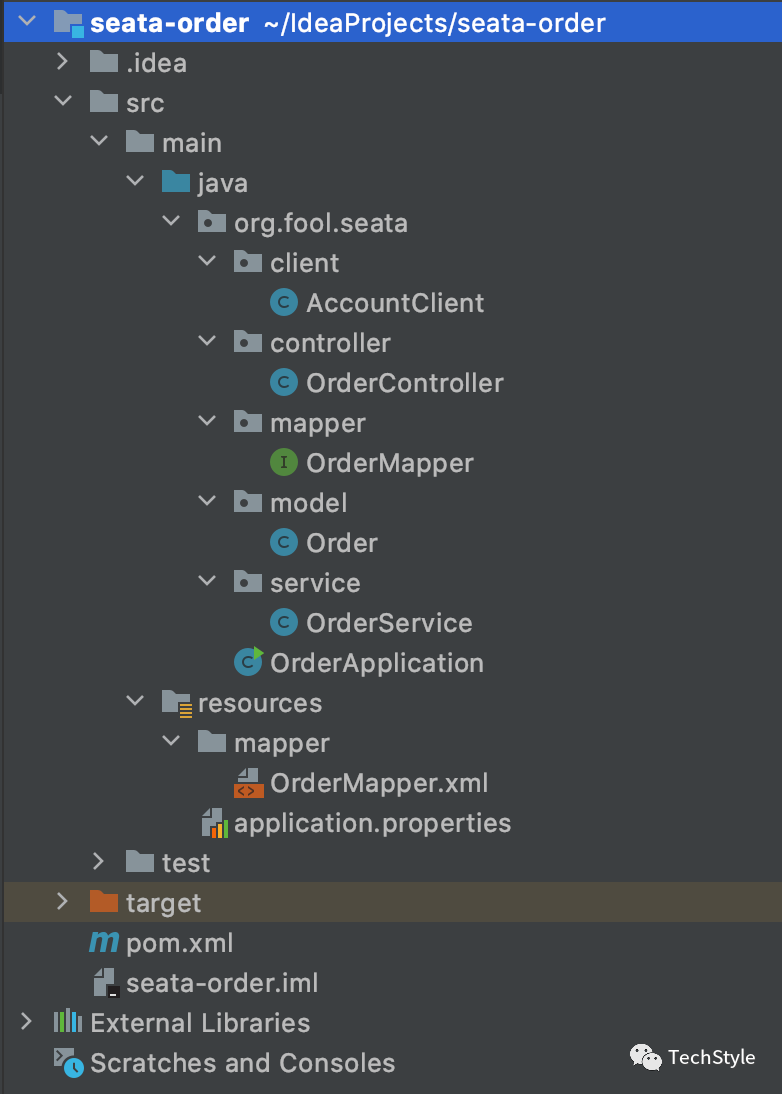Select the seata-order.iml file icon

tap(106, 982)
